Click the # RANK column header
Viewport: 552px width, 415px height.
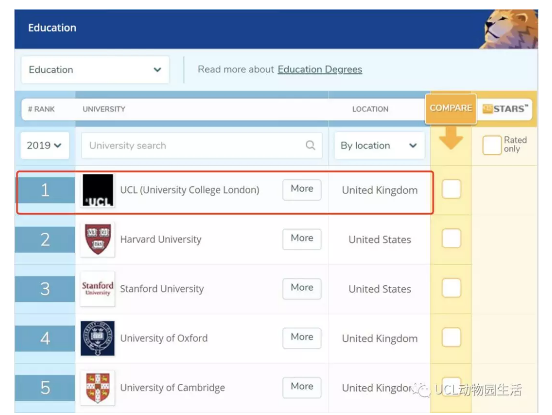[41, 109]
